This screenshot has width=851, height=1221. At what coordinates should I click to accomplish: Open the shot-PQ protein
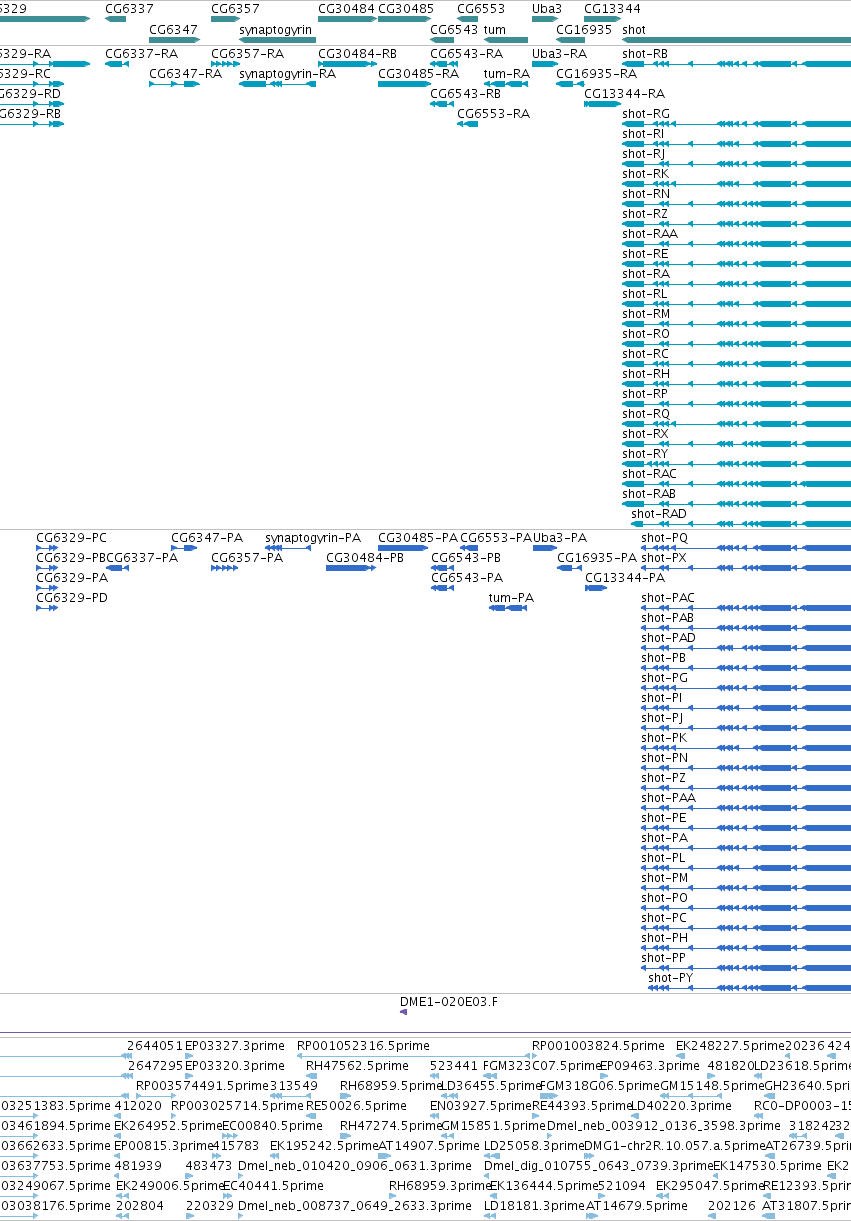(x=665, y=537)
